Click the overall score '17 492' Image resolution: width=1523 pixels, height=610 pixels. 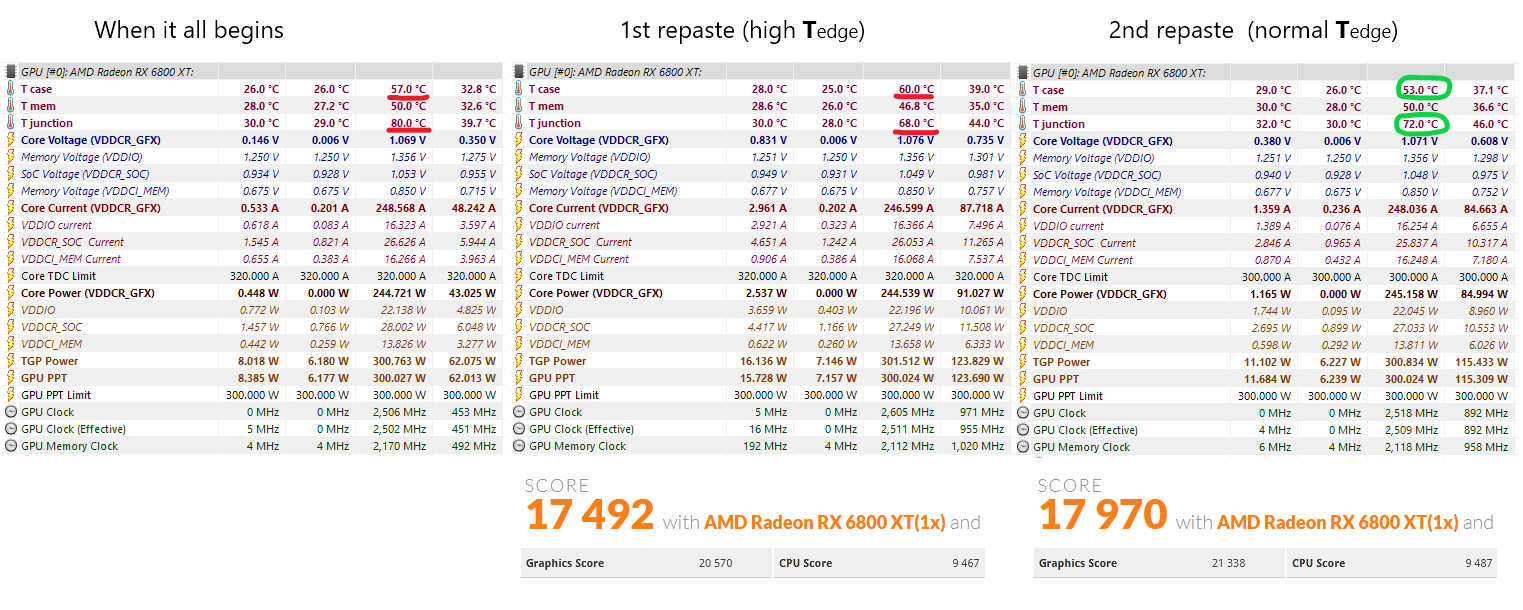click(589, 516)
